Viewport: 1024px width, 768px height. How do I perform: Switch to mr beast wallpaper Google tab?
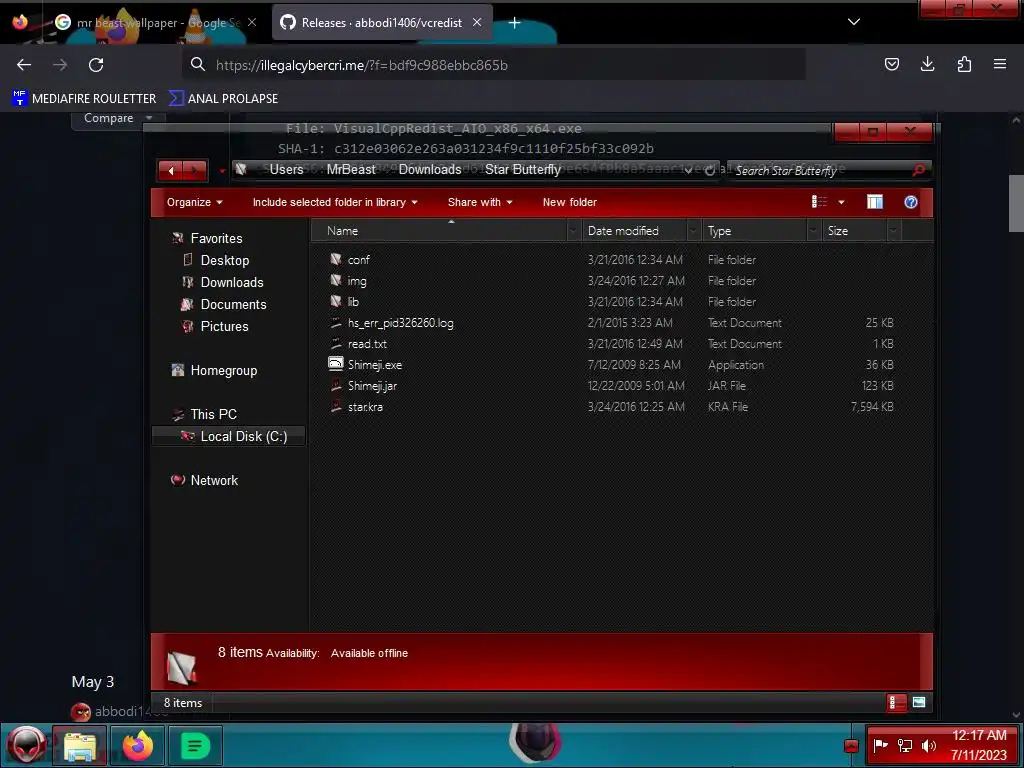pos(155,23)
